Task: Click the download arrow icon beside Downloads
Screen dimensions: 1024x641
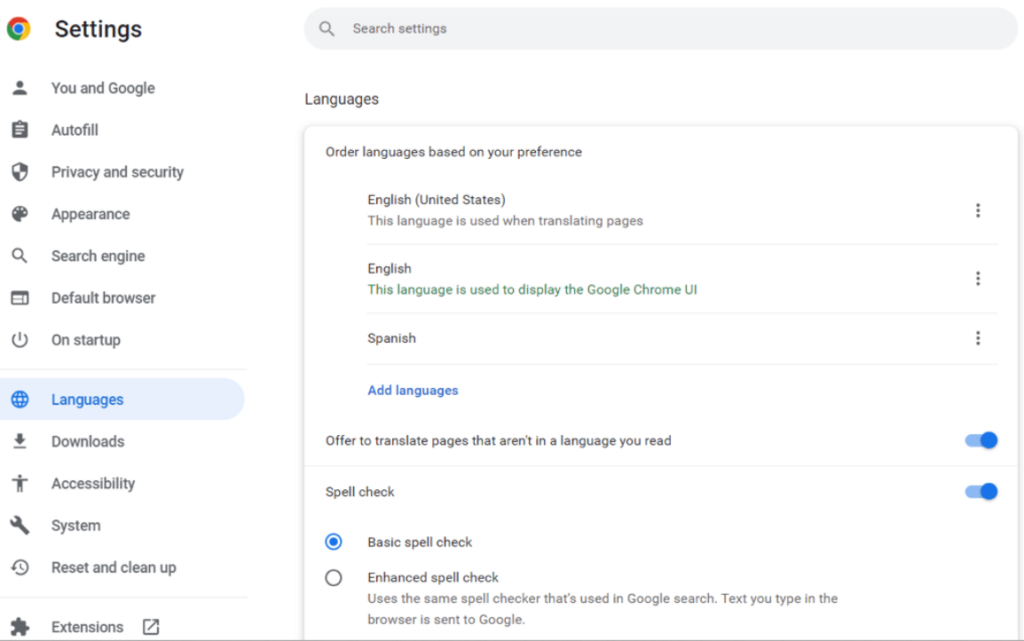Action: point(20,441)
